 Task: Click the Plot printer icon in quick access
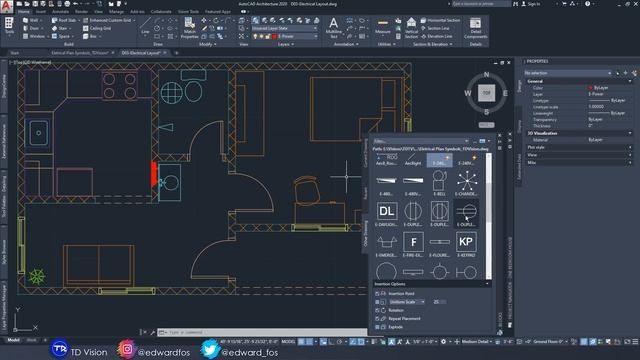(x=67, y=4)
